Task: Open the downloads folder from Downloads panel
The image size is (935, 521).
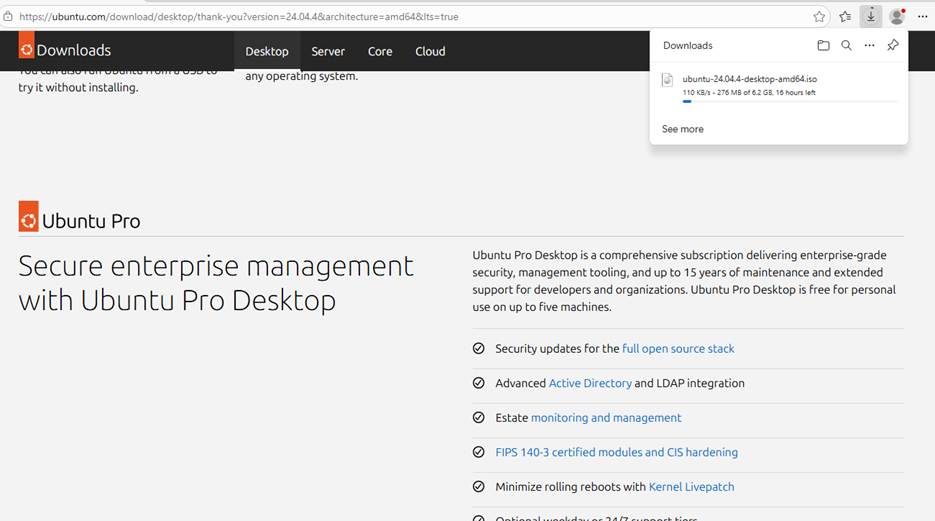Action: (x=823, y=46)
